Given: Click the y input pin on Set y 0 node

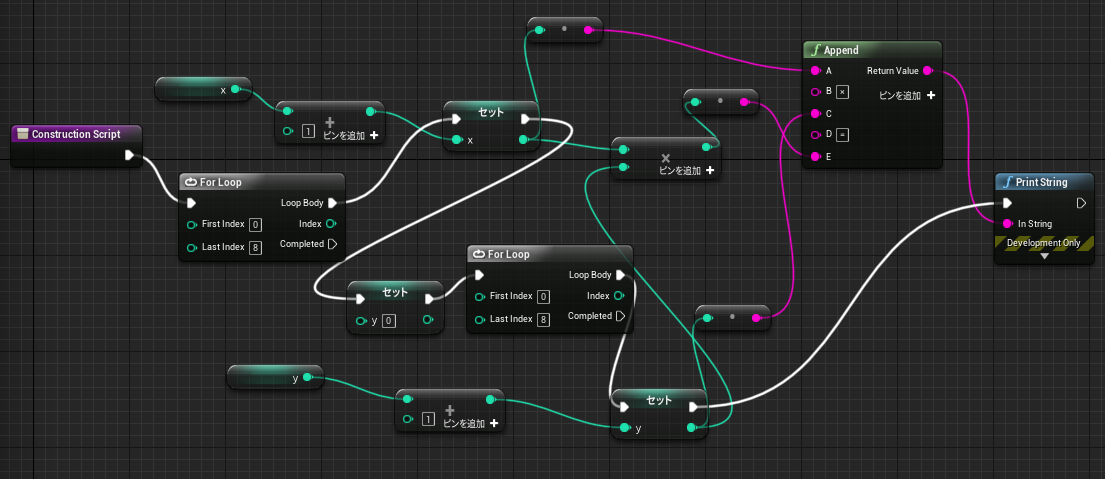Looking at the screenshot, I should coord(361,321).
